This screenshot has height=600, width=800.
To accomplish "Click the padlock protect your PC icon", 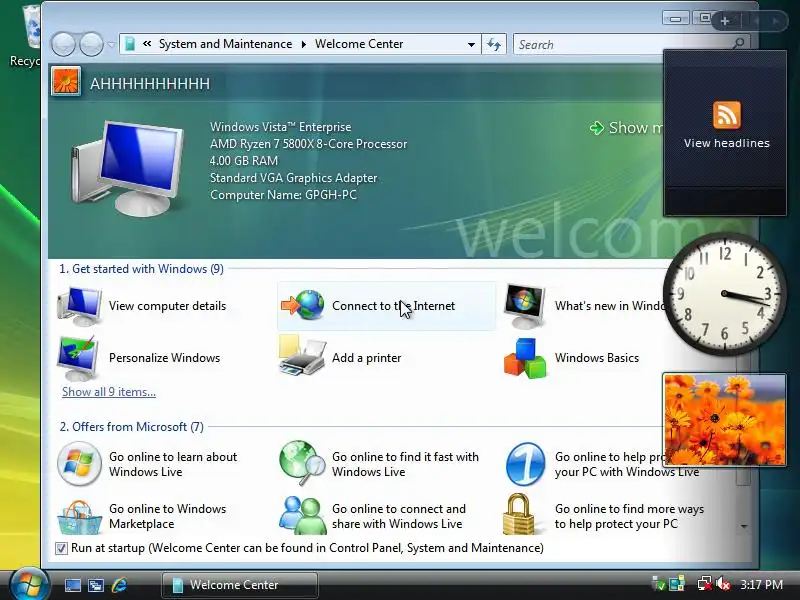I will coord(519,514).
